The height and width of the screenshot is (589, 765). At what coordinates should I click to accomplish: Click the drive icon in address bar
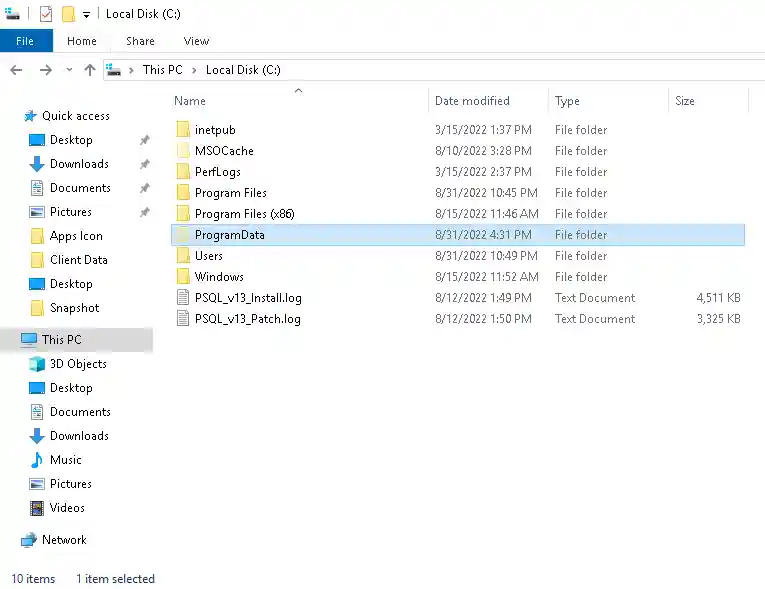(x=113, y=70)
